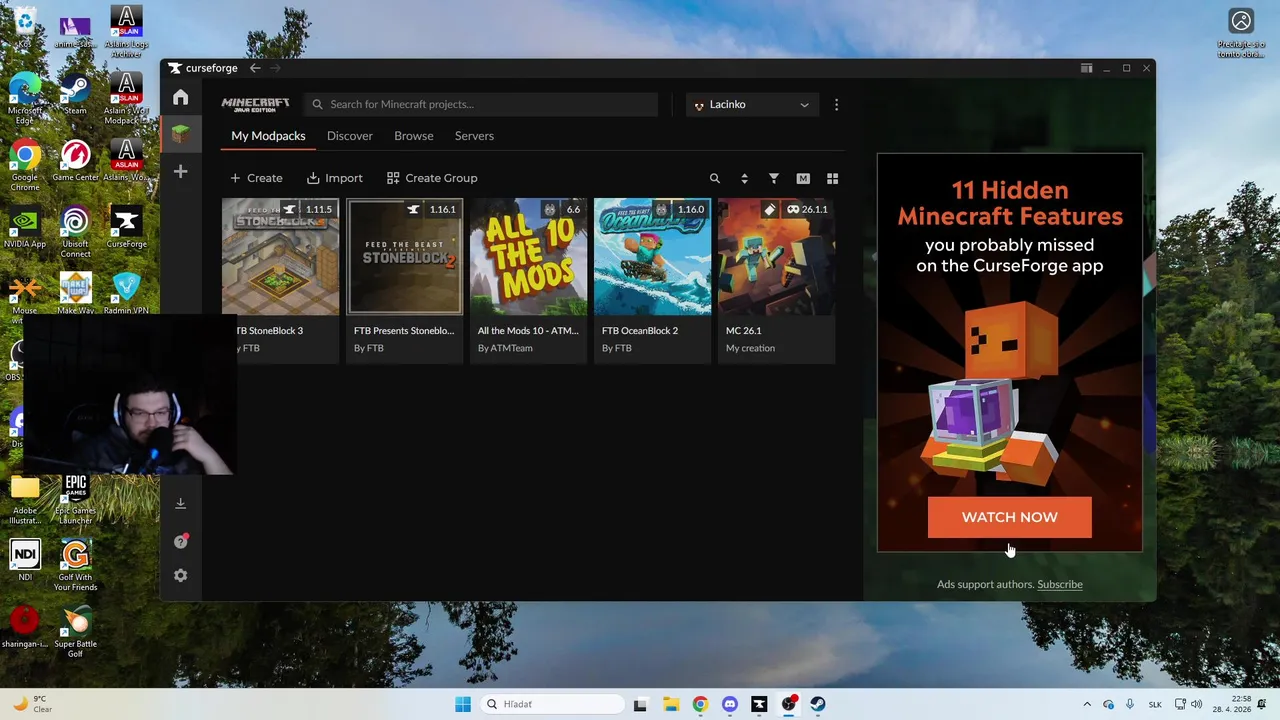Switch to the Servers tab
The image size is (1280, 720).
tap(474, 136)
